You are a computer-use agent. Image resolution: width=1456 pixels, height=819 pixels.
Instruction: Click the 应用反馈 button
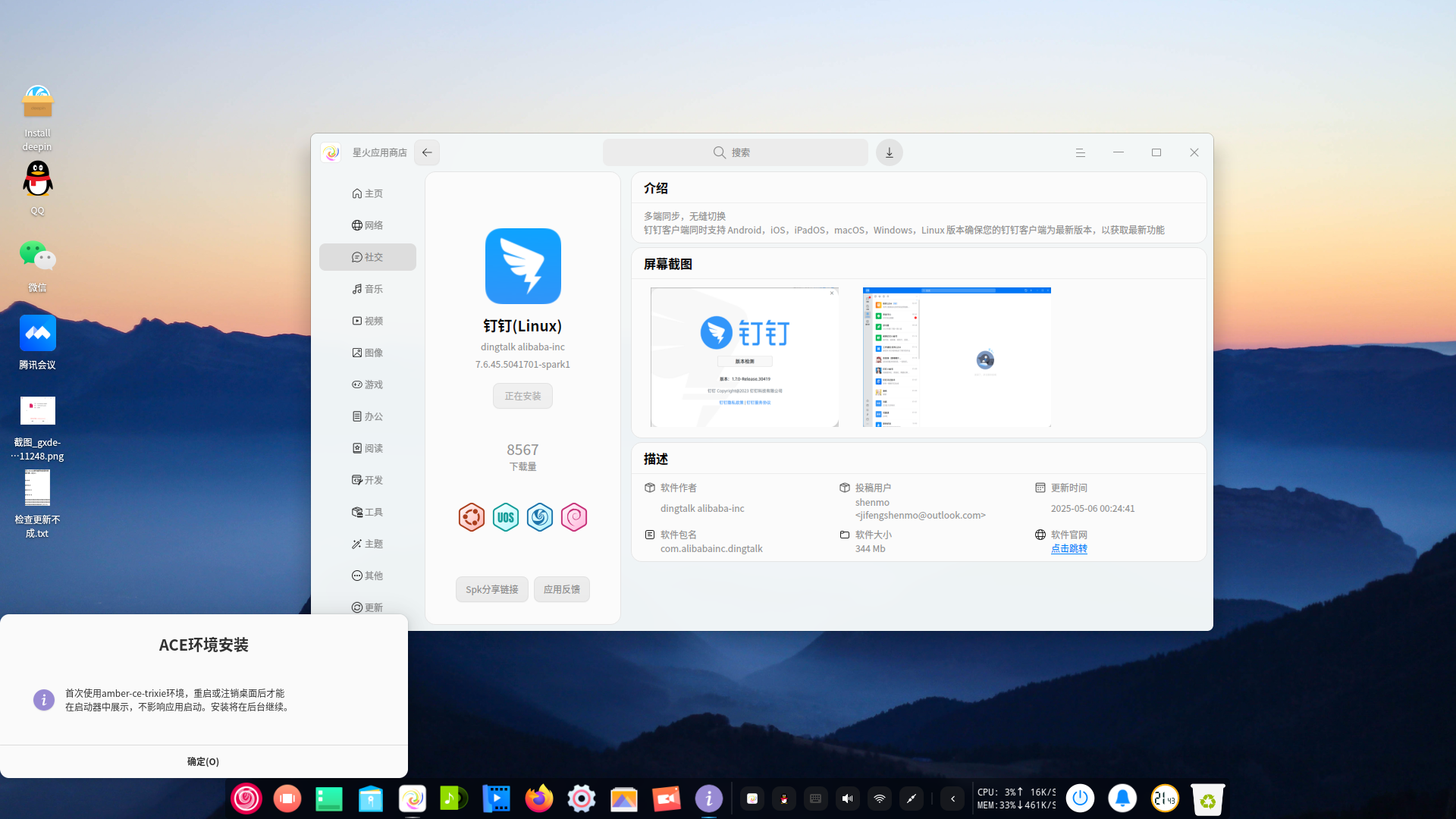(562, 589)
